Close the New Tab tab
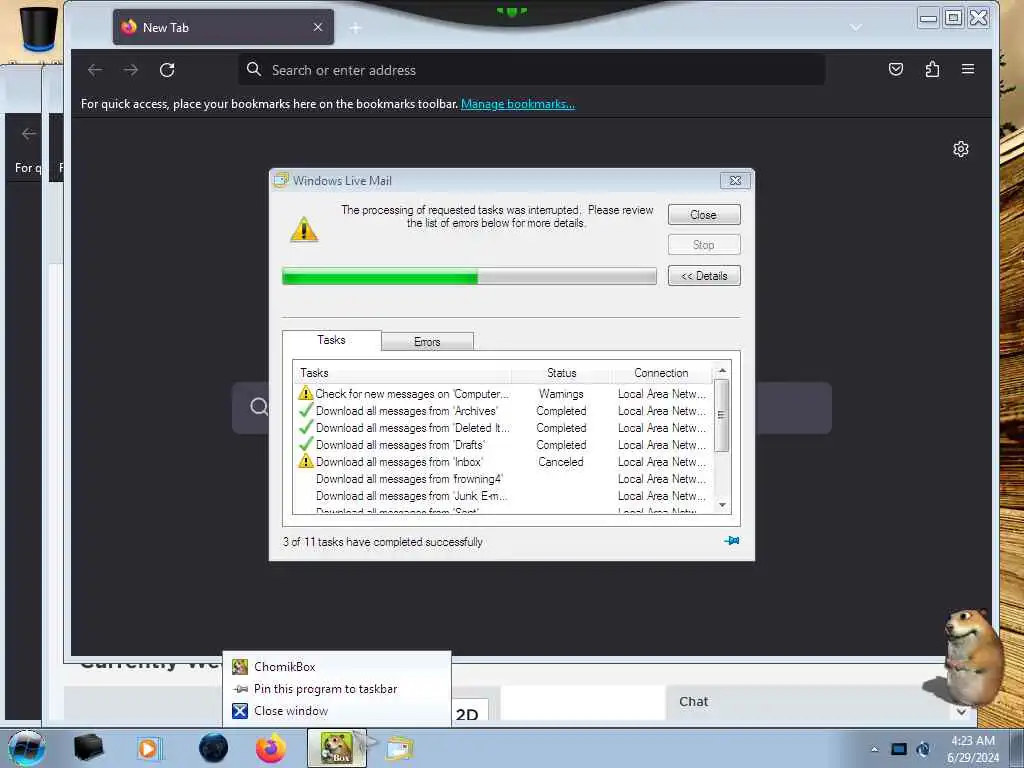The width and height of the screenshot is (1024, 768). click(318, 27)
